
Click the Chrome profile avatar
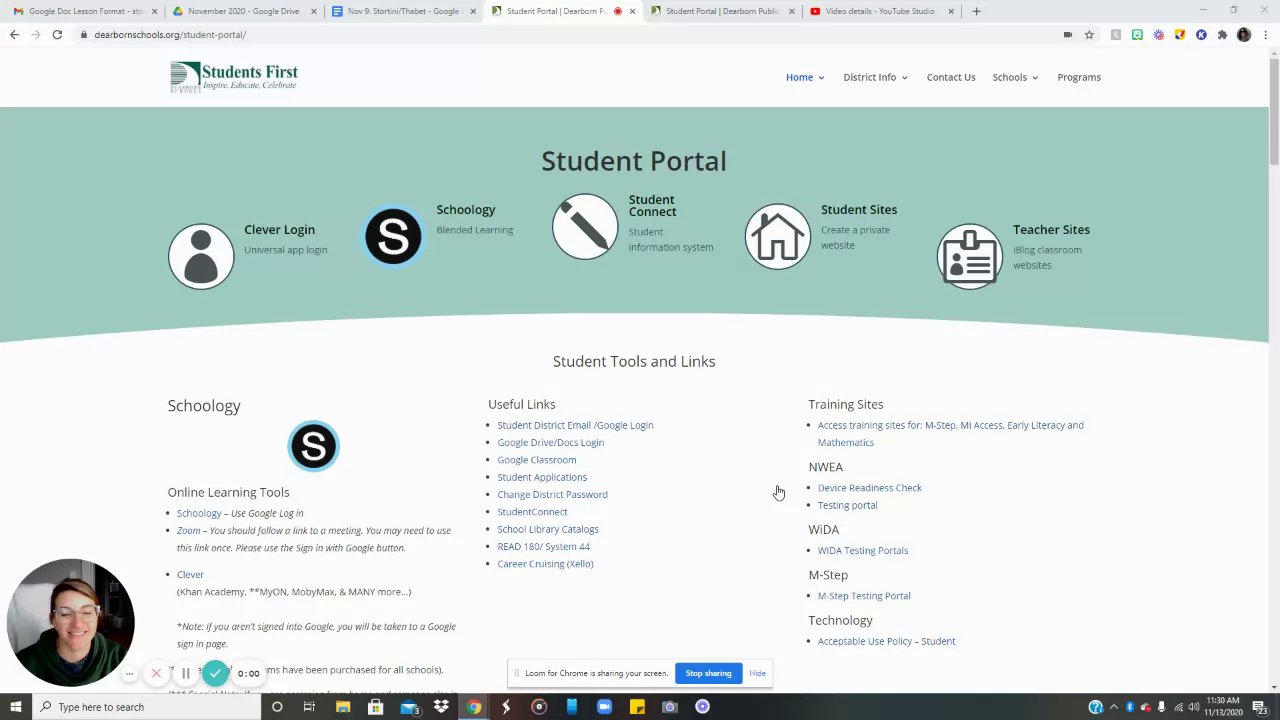(x=1244, y=34)
